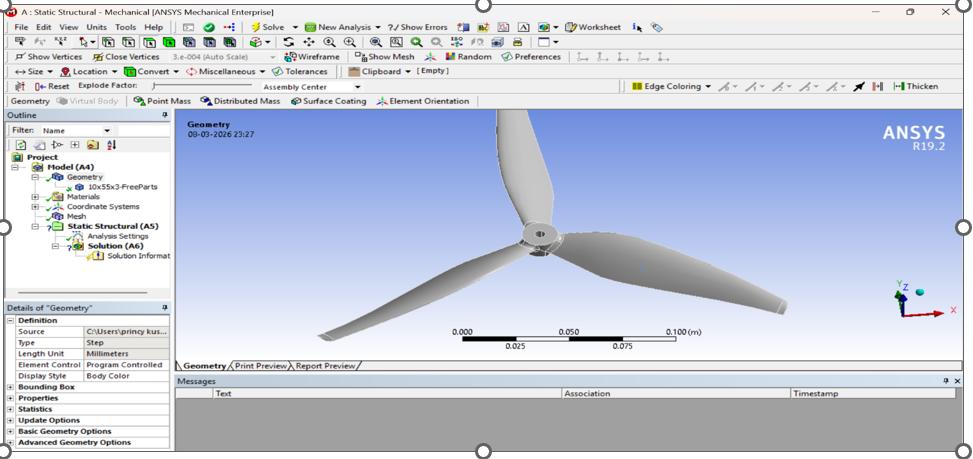The image size is (973, 459).
Task: Click the Refresh icon in Outline toolbar
Action: coord(20,145)
